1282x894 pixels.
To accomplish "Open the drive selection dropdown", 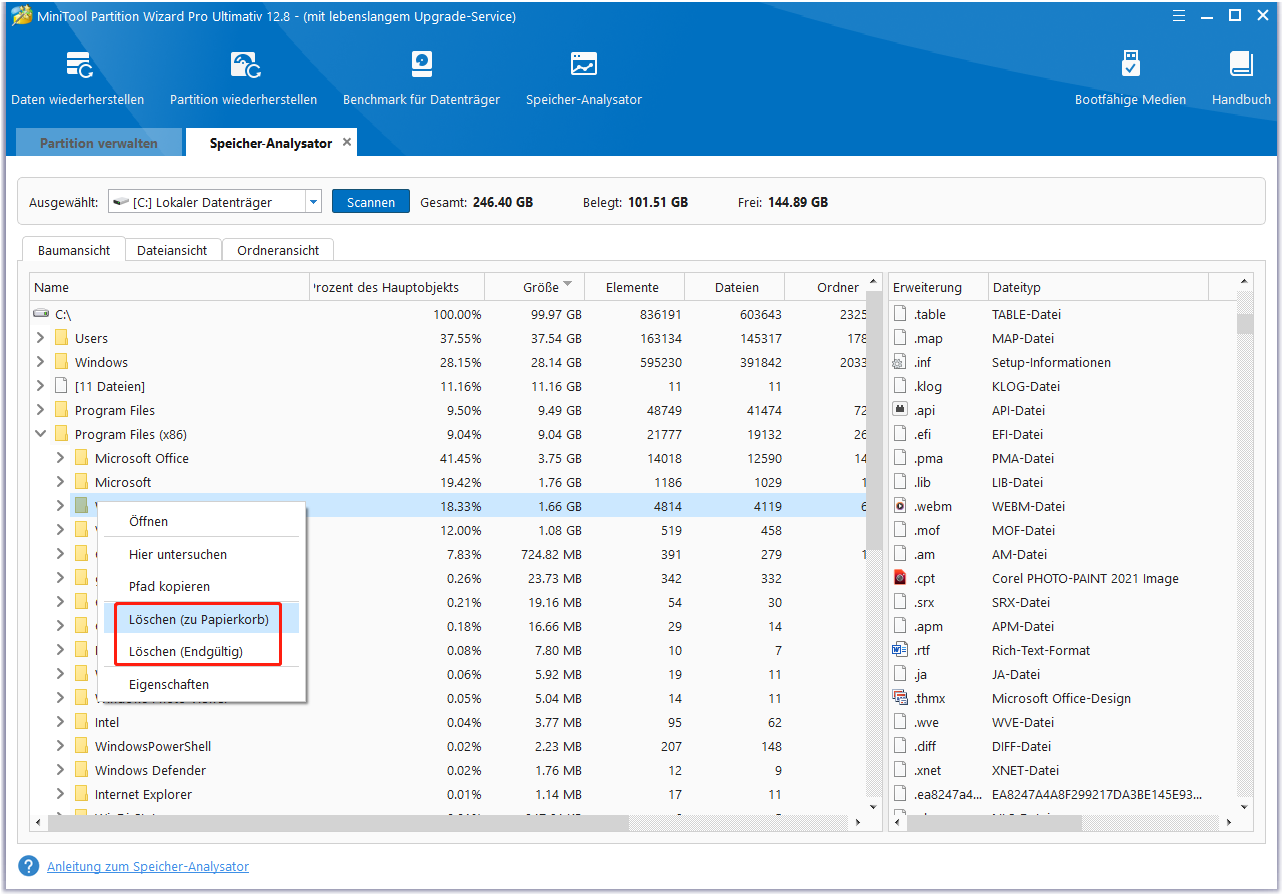I will pos(313,202).
